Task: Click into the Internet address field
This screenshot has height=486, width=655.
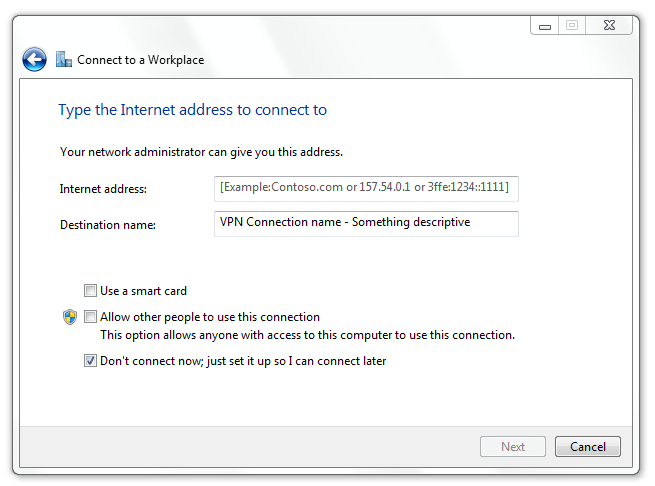Action: 366,188
